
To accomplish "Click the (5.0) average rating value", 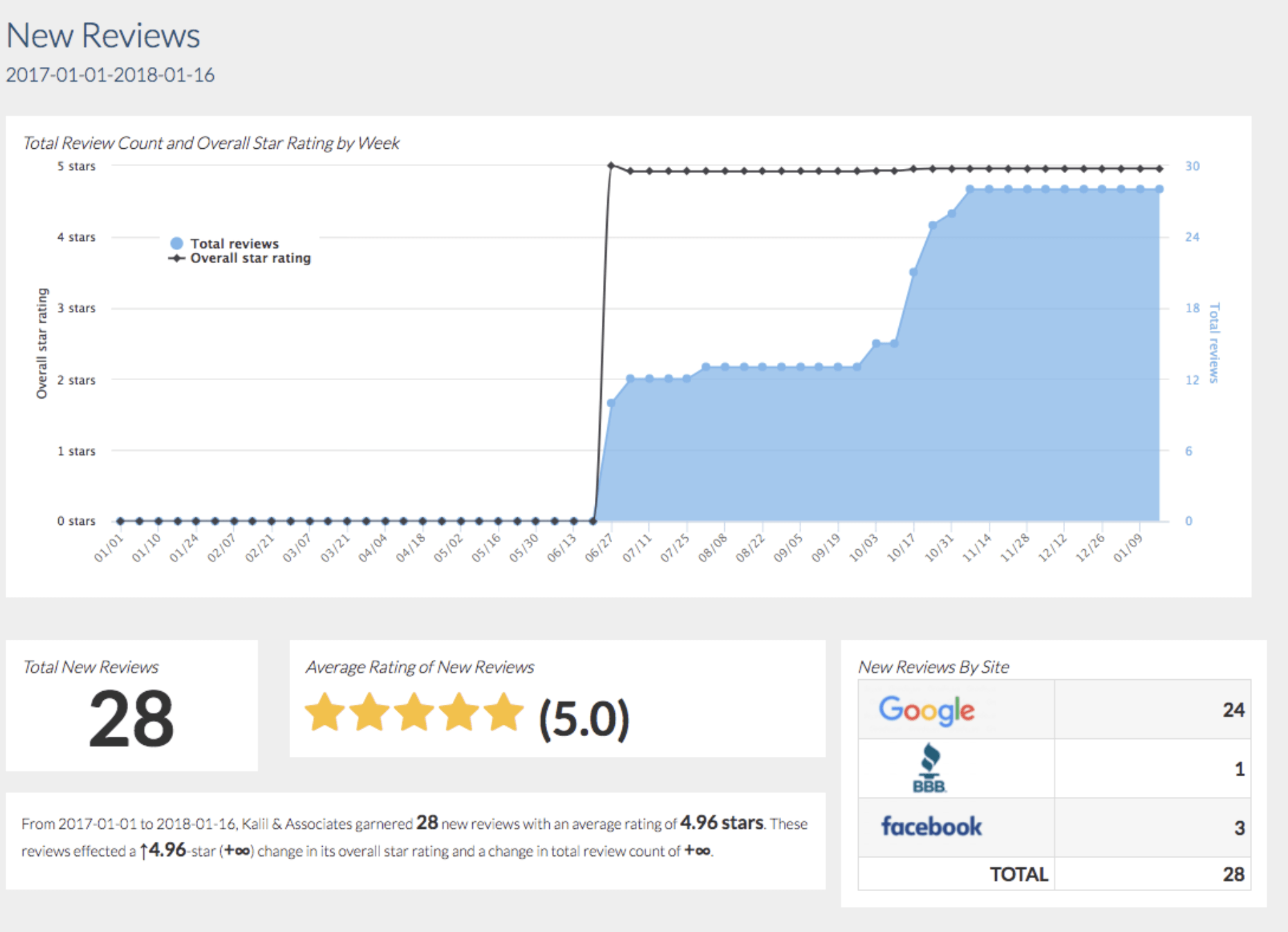I will click(584, 719).
